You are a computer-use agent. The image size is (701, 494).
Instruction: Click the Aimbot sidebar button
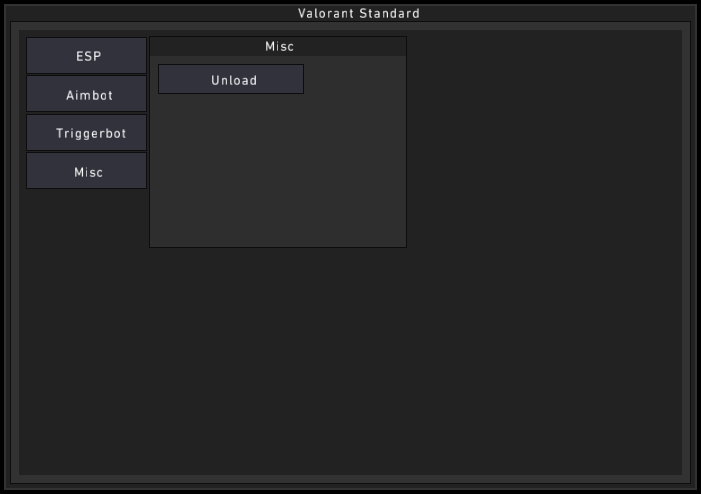point(87,95)
